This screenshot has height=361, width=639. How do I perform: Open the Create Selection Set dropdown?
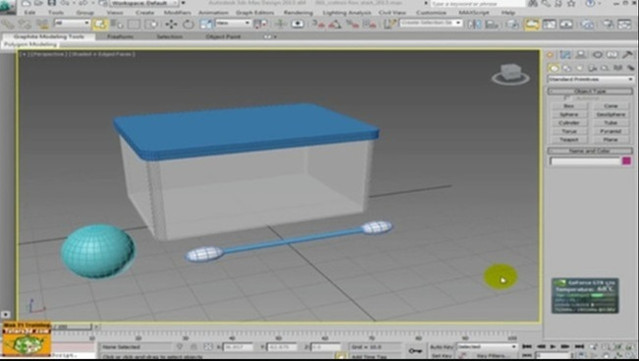pos(430,23)
